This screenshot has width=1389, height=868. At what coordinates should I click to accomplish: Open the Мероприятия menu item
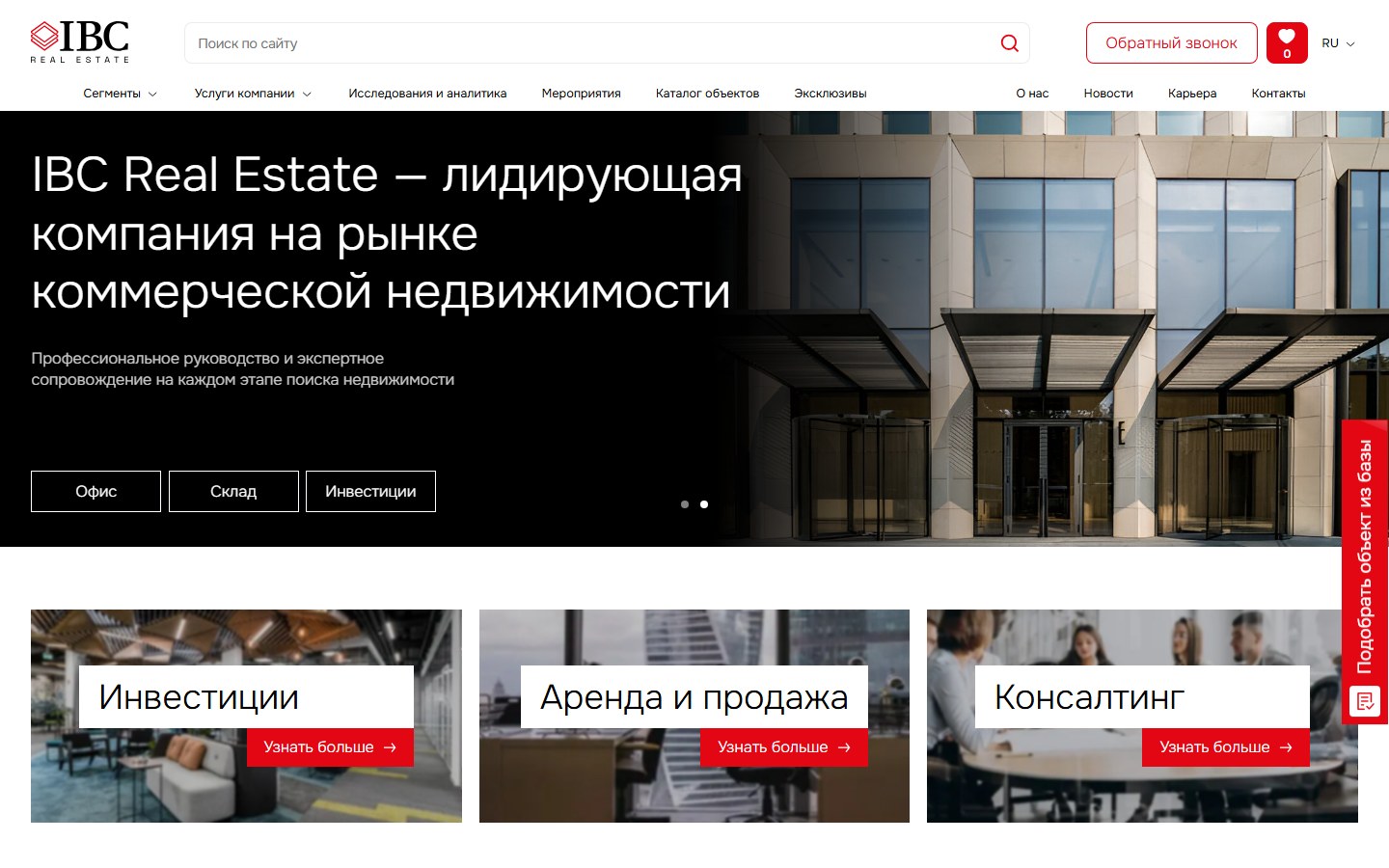point(581,94)
